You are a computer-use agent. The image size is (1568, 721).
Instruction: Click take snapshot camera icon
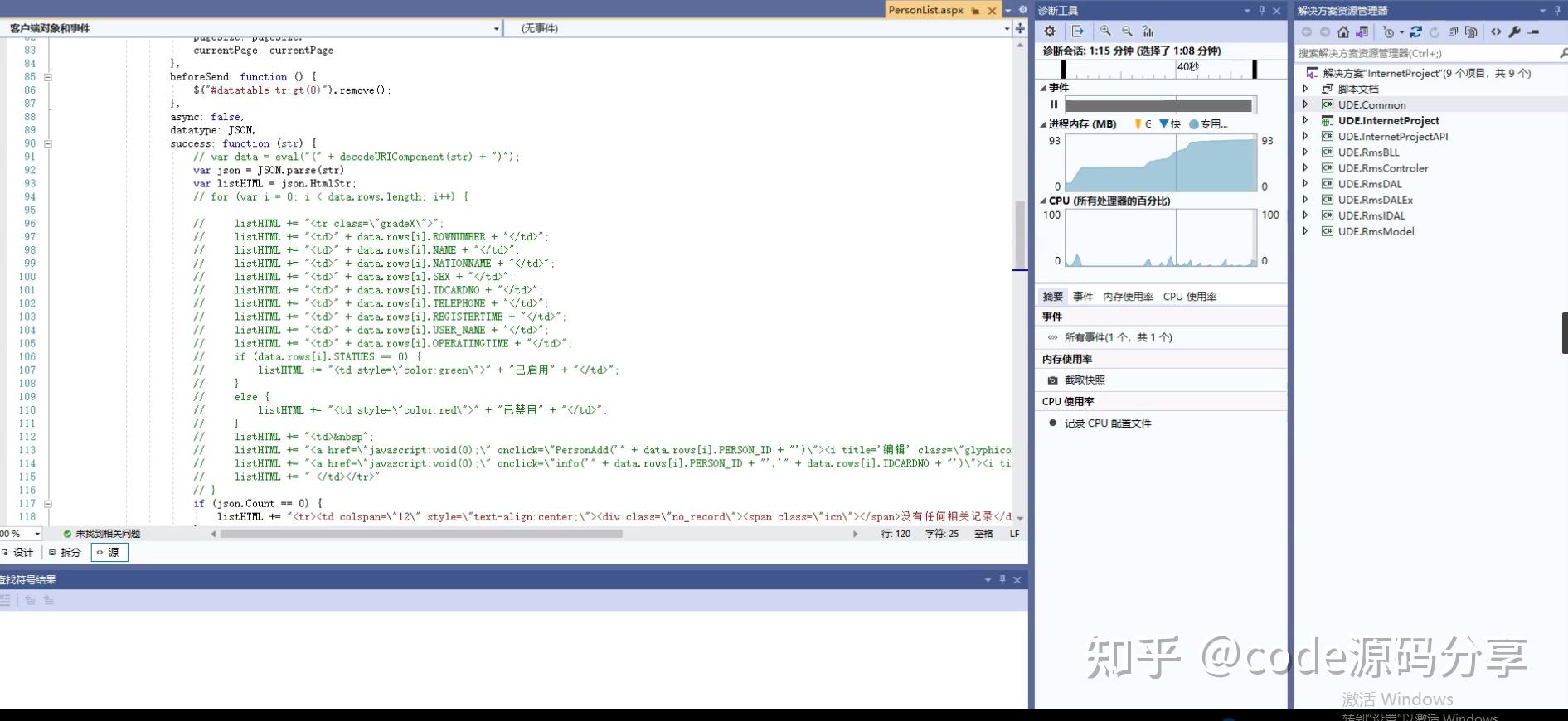(x=1052, y=380)
